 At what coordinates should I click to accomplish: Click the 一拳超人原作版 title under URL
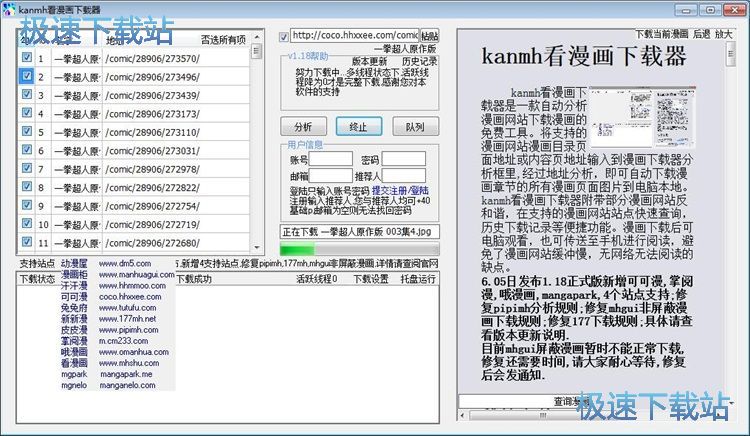(x=405, y=49)
